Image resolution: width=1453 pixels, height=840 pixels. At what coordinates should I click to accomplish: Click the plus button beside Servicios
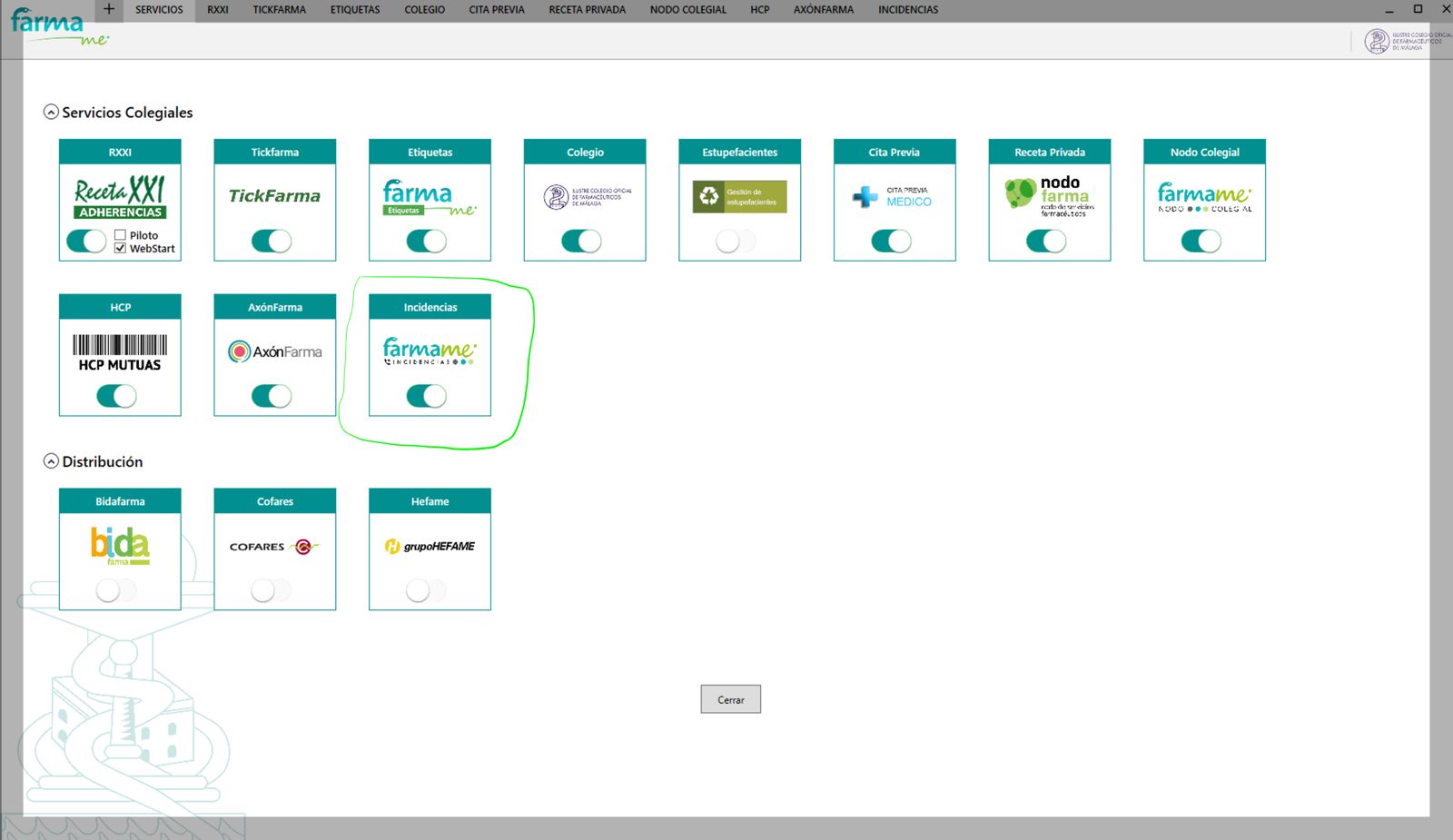[108, 9]
